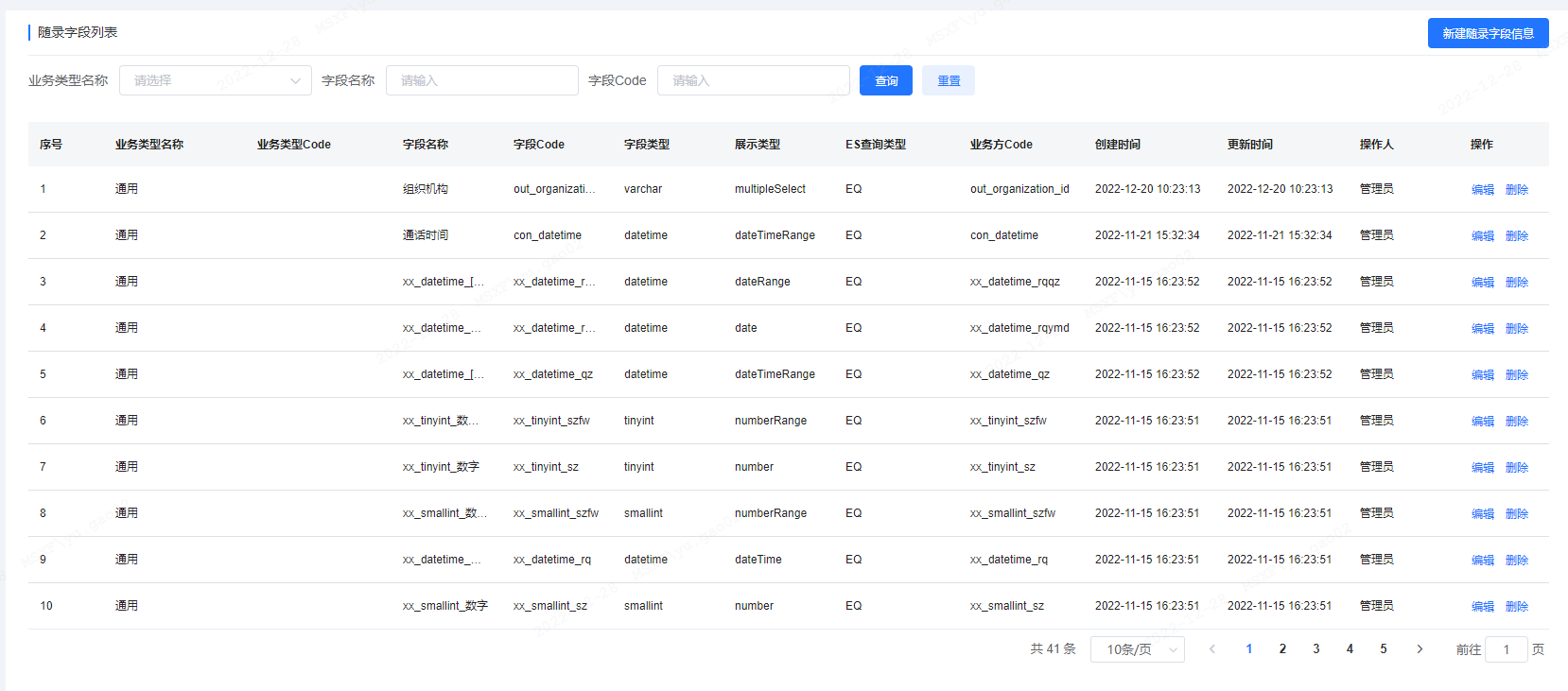1568x691 pixels.
Task: Edit the 通话时间 row
Action: pos(1482,235)
